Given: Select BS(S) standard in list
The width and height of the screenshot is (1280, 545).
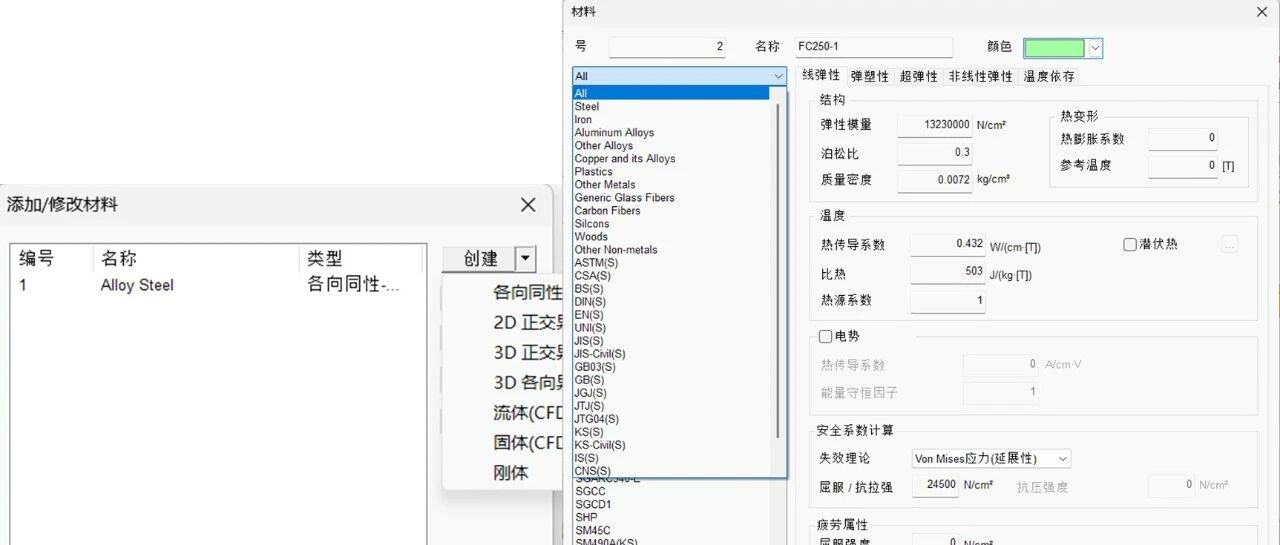Looking at the screenshot, I should click(x=589, y=288).
